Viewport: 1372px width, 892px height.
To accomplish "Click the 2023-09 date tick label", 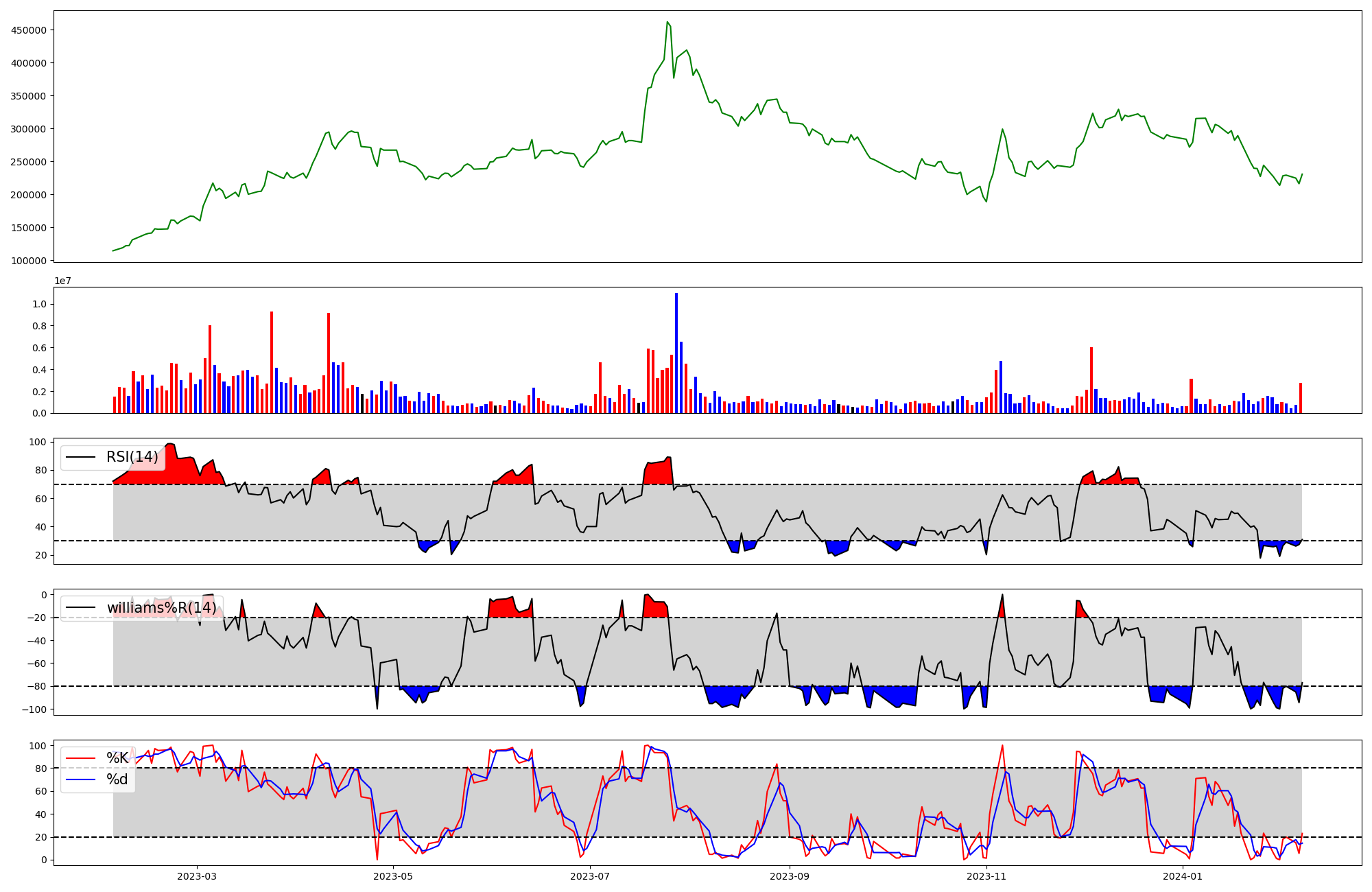I will (x=790, y=876).
